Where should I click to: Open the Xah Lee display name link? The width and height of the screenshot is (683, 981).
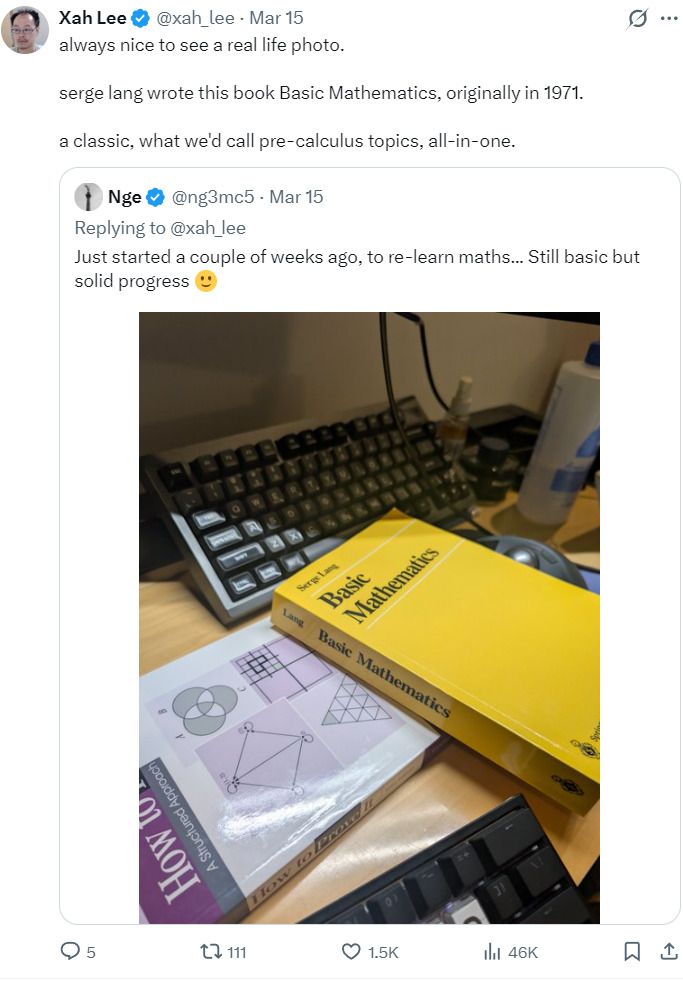tap(93, 18)
